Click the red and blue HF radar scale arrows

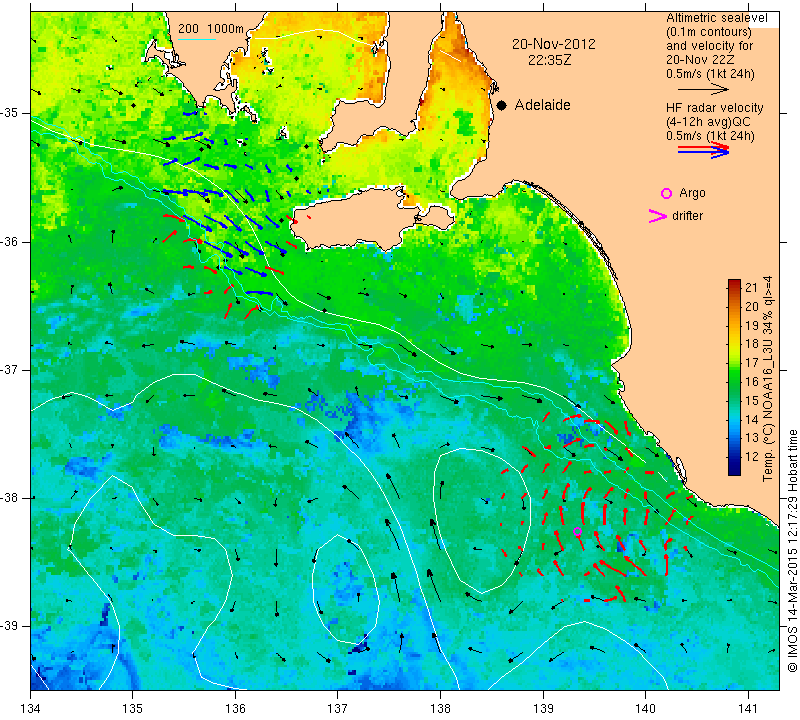click(704, 150)
